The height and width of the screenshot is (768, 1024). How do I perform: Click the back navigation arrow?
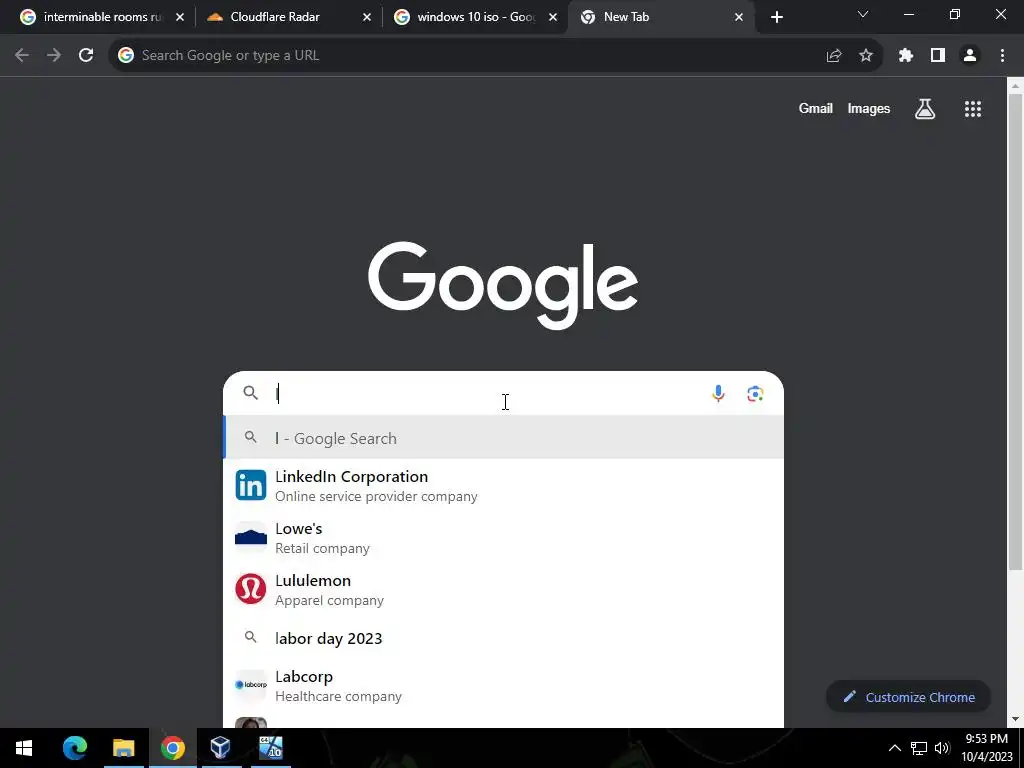click(x=22, y=56)
